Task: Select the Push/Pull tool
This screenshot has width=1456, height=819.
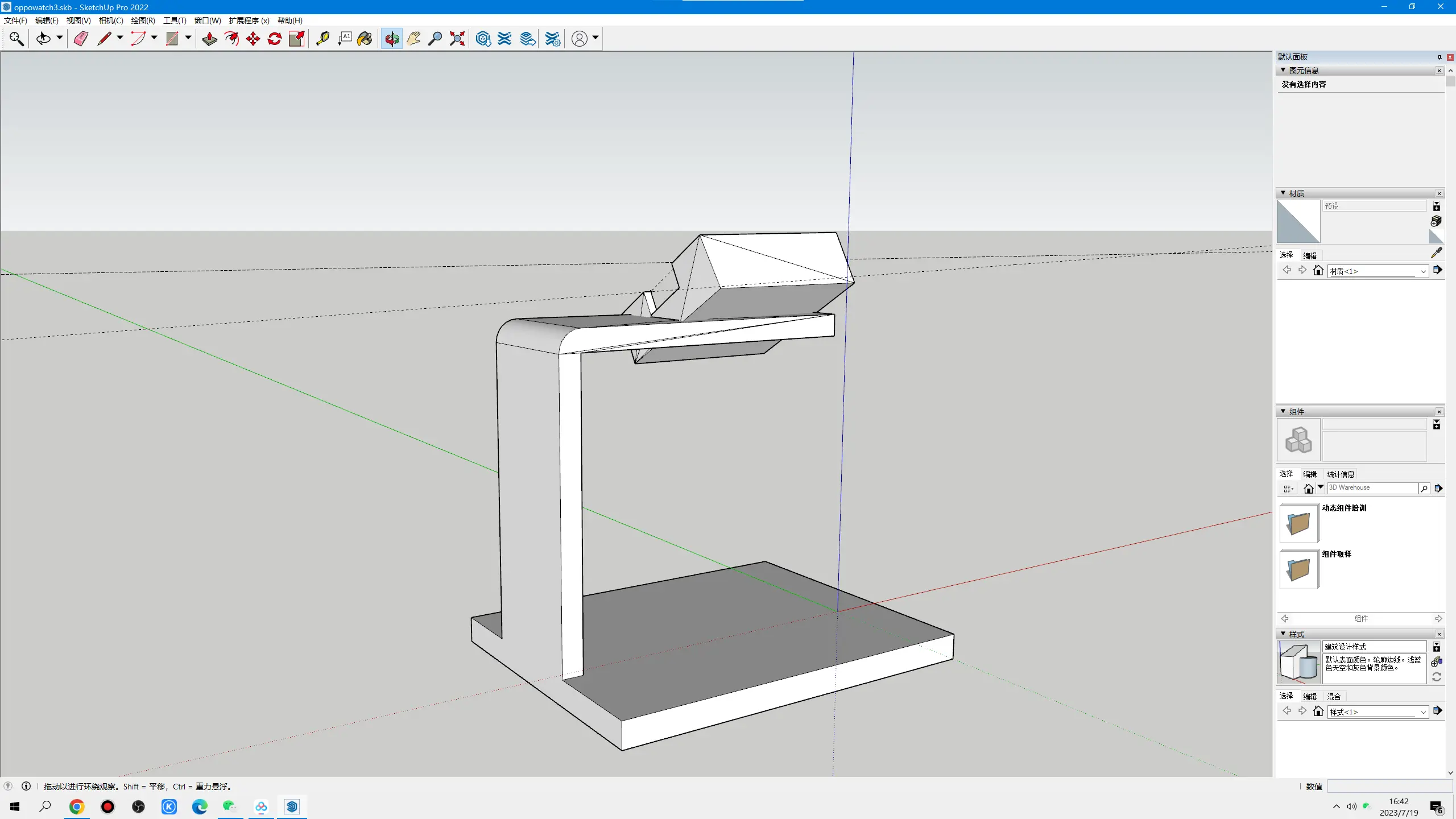Action: coord(209,39)
